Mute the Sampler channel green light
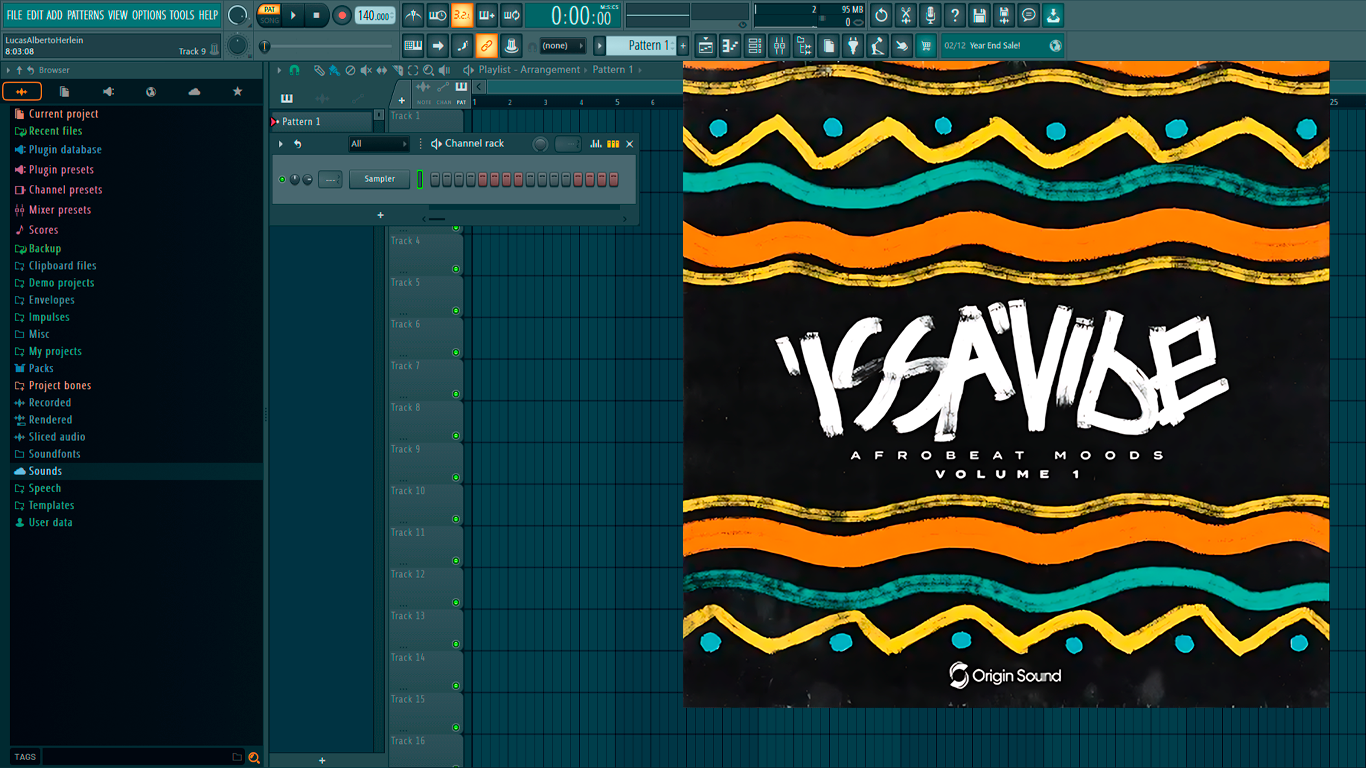This screenshot has height=768, width=1366. pos(282,179)
